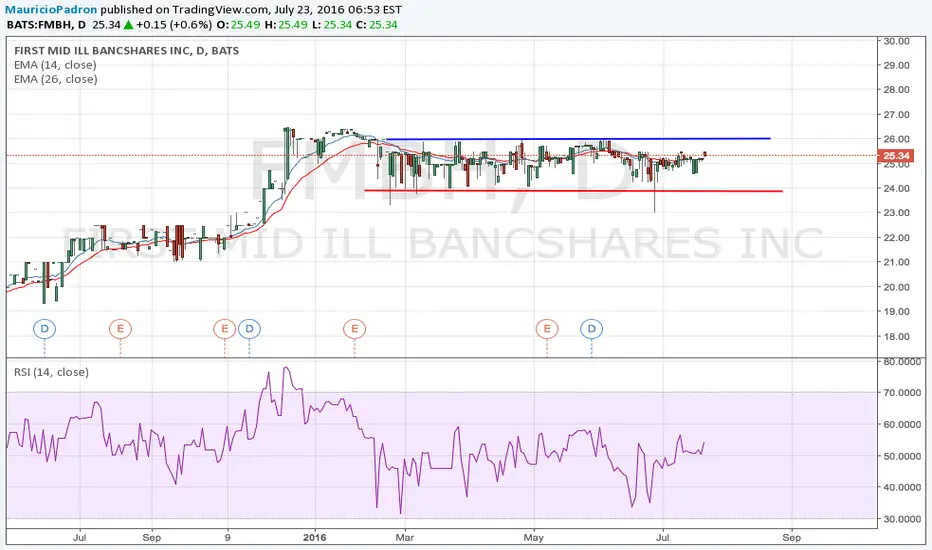Click the Mar label on the time axis
This screenshot has height=550, width=932.
(405, 538)
